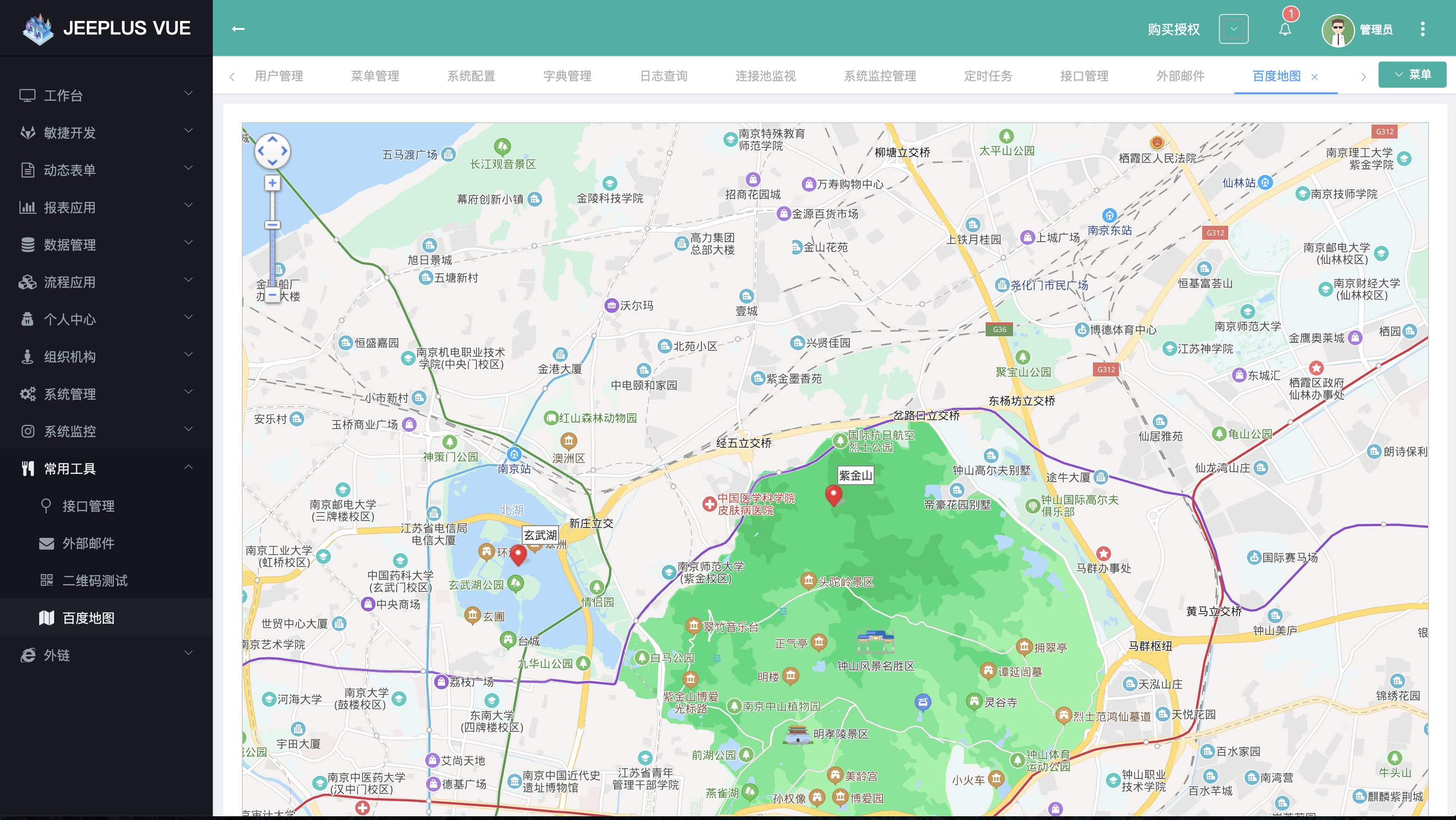Switch to the 定时任务 tab
The height and width of the screenshot is (820, 1456).
987,76
